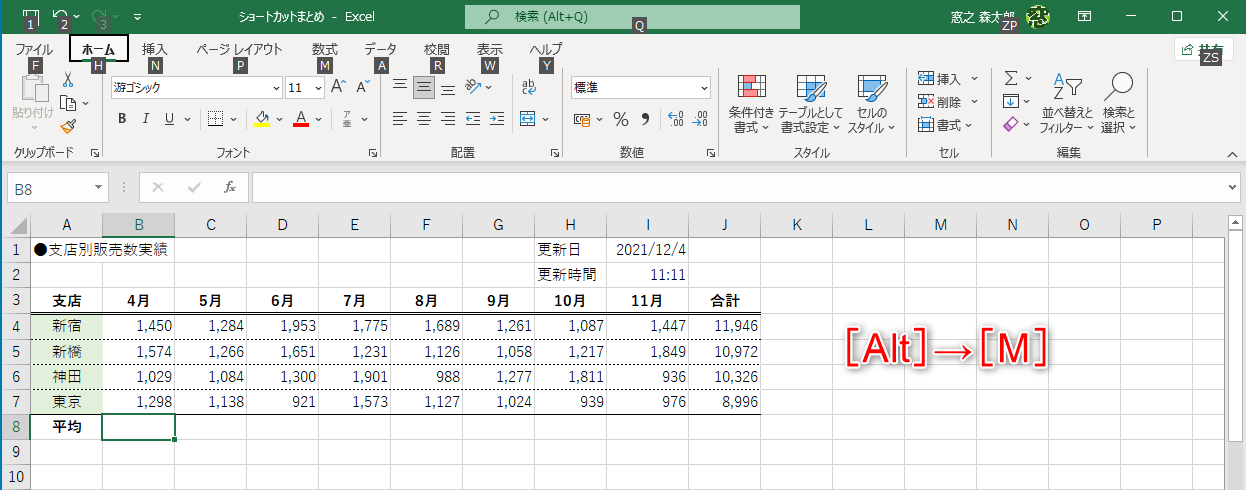
Task: Switch to the ページ レイアウト tab
Action: pyautogui.click(x=239, y=49)
